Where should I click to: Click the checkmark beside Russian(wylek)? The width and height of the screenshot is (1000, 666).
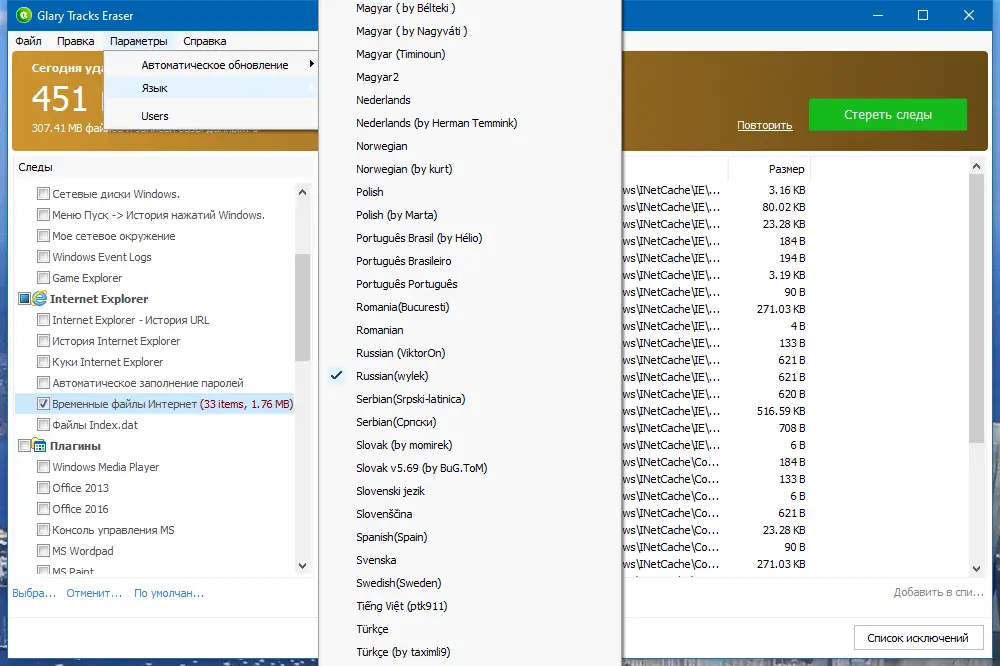(x=336, y=376)
